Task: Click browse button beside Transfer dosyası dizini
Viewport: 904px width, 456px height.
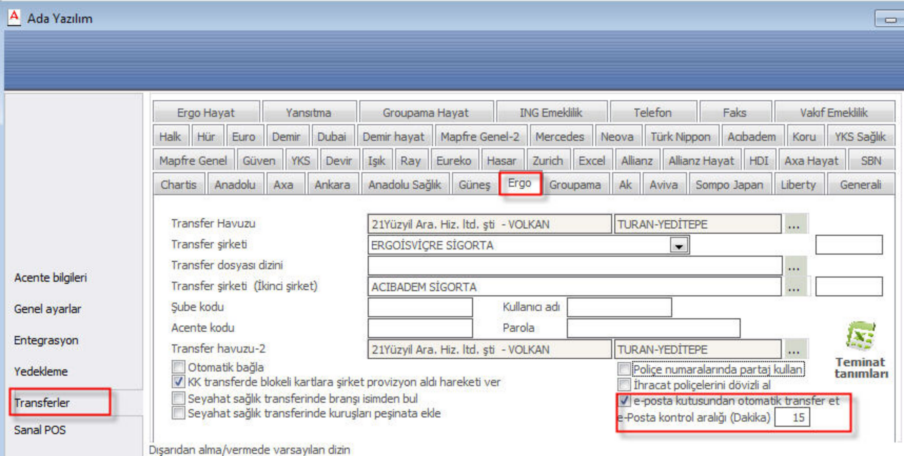Action: point(794,266)
